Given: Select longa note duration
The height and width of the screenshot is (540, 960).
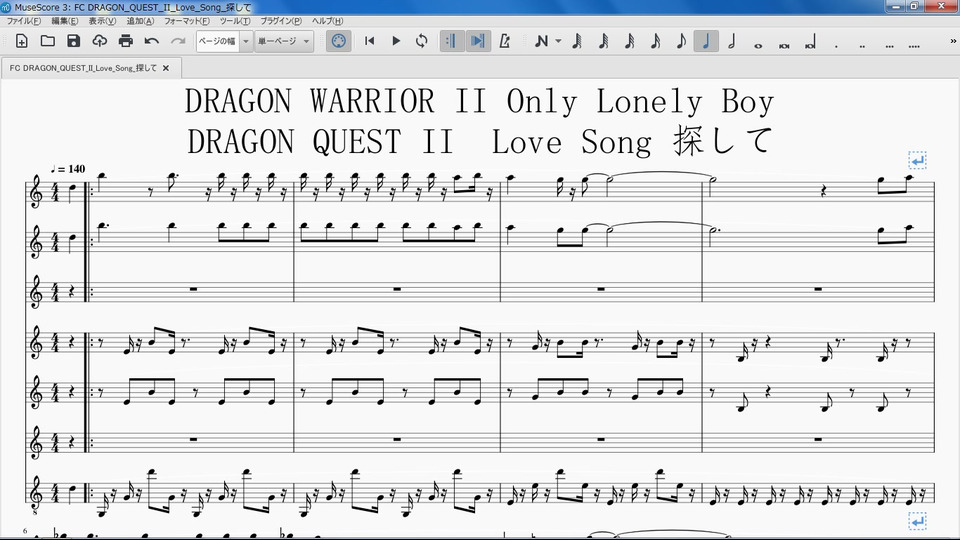Looking at the screenshot, I should 810,43.
